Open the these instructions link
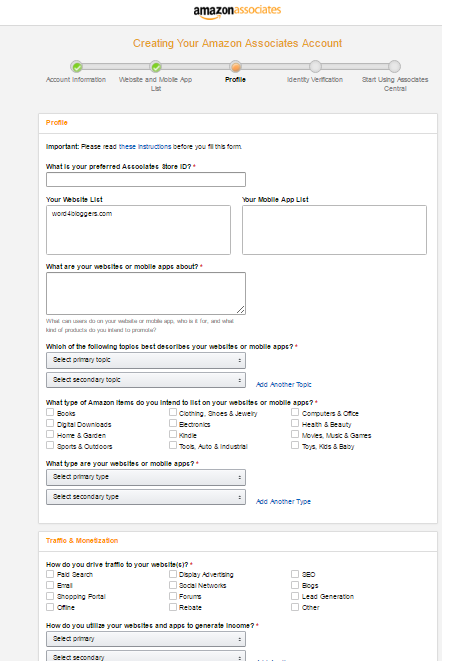Viewport: 459px width, 661px height. (145, 147)
